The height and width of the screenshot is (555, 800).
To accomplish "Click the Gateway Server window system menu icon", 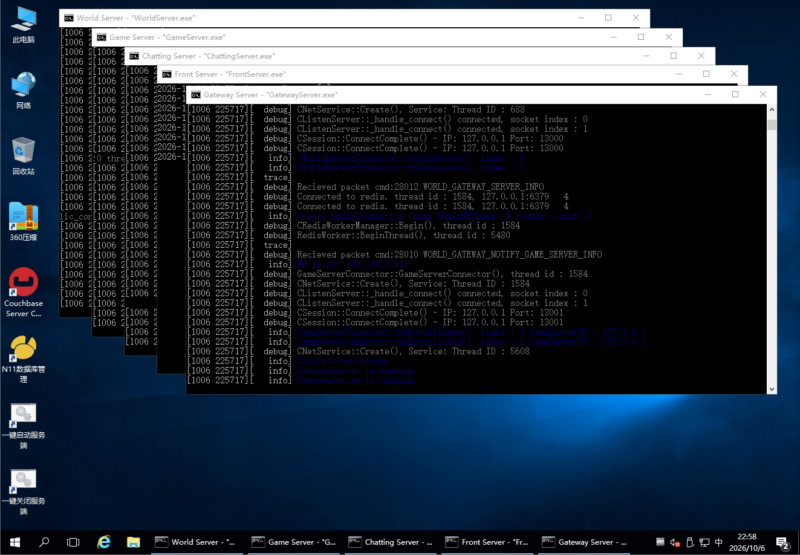I will 196,95.
